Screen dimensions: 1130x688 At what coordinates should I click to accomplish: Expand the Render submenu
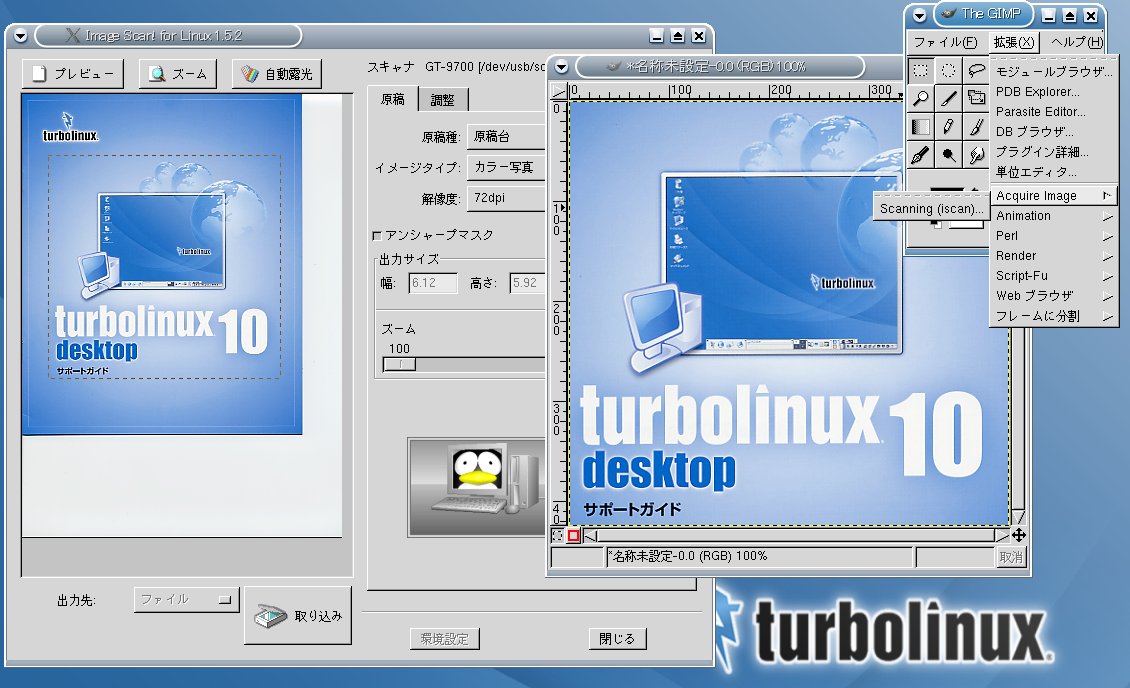[1053, 256]
